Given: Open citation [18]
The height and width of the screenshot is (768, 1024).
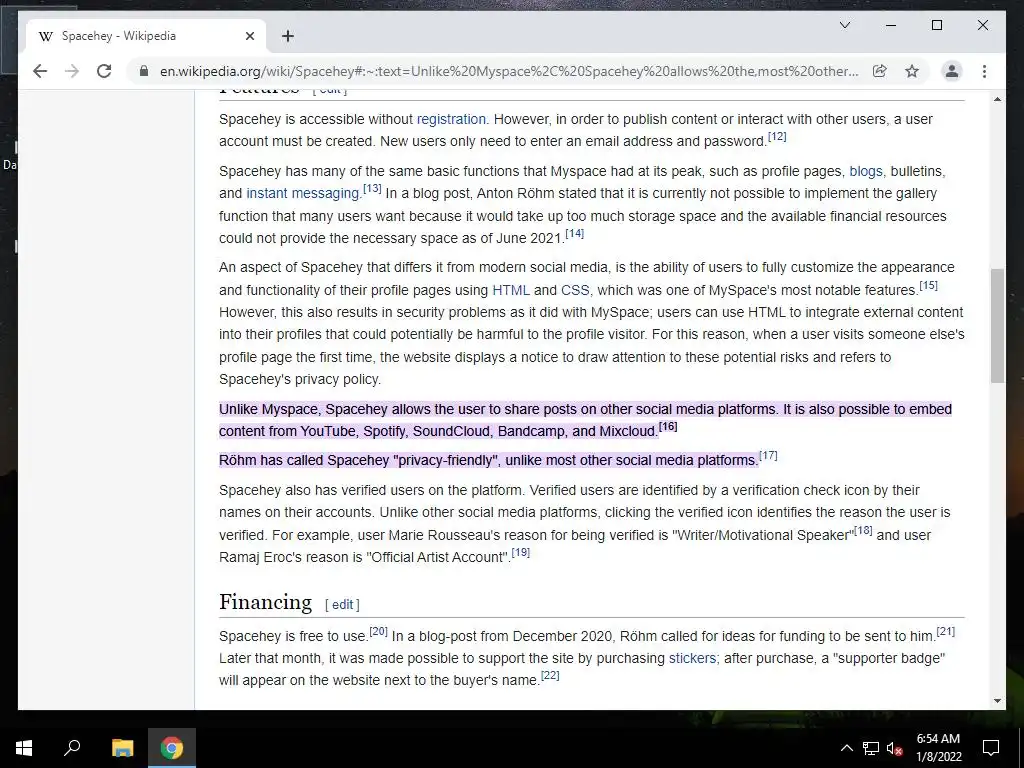Looking at the screenshot, I should (863, 530).
